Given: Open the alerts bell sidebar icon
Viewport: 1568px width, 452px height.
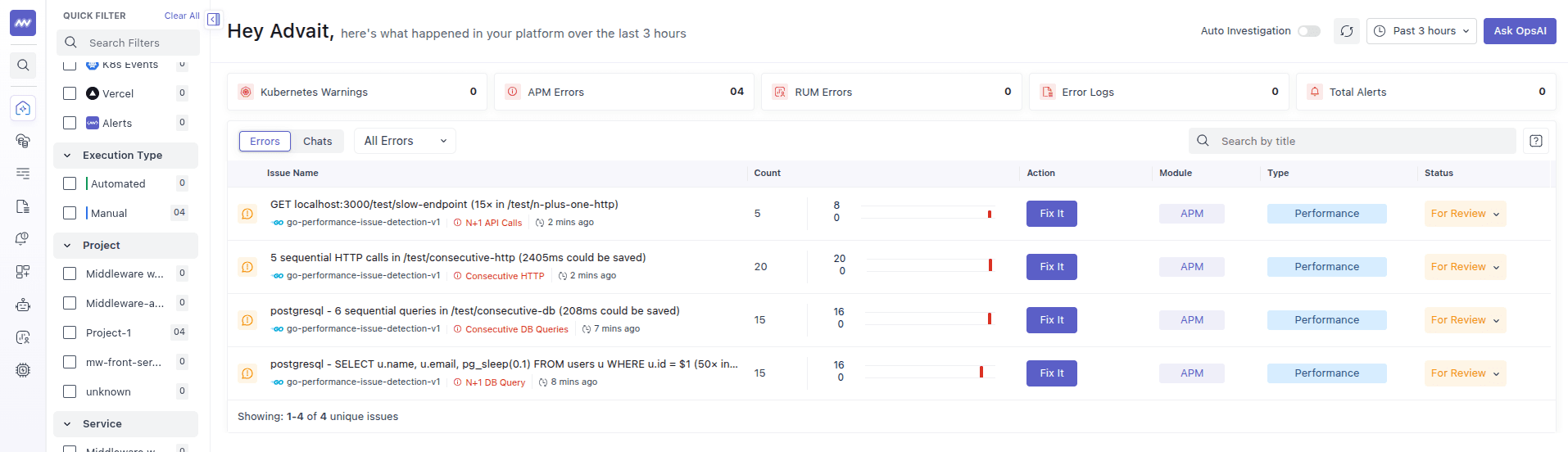Looking at the screenshot, I should 23,239.
